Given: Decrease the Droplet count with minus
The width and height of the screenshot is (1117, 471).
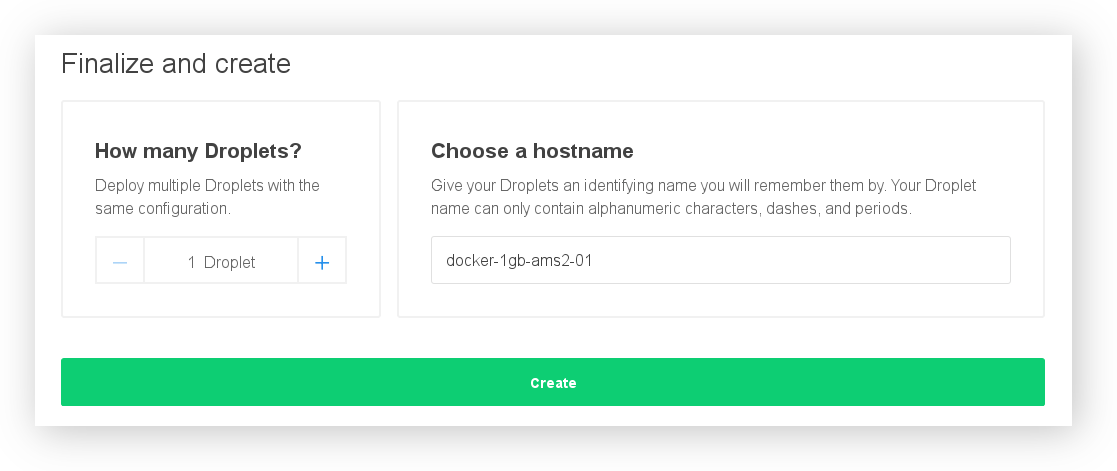Looking at the screenshot, I should 120,262.
